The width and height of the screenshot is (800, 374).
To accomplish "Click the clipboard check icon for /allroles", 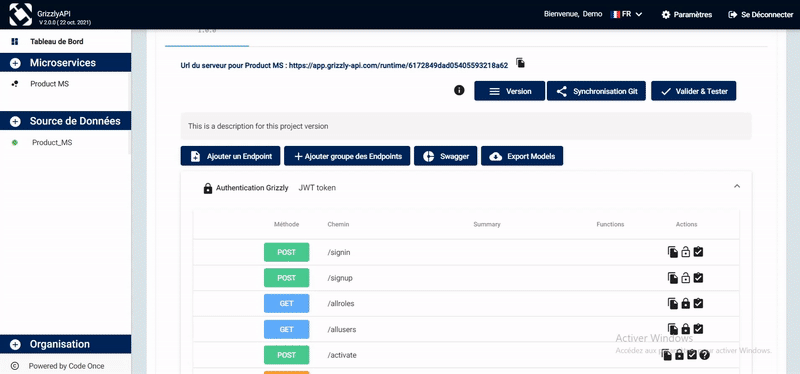I will coord(698,303).
